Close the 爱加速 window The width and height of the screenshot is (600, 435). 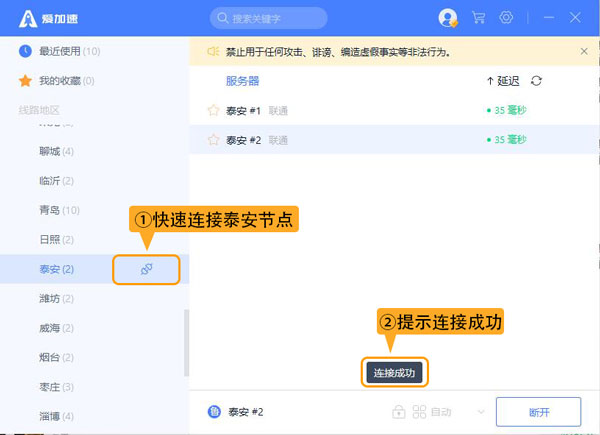tap(575, 18)
